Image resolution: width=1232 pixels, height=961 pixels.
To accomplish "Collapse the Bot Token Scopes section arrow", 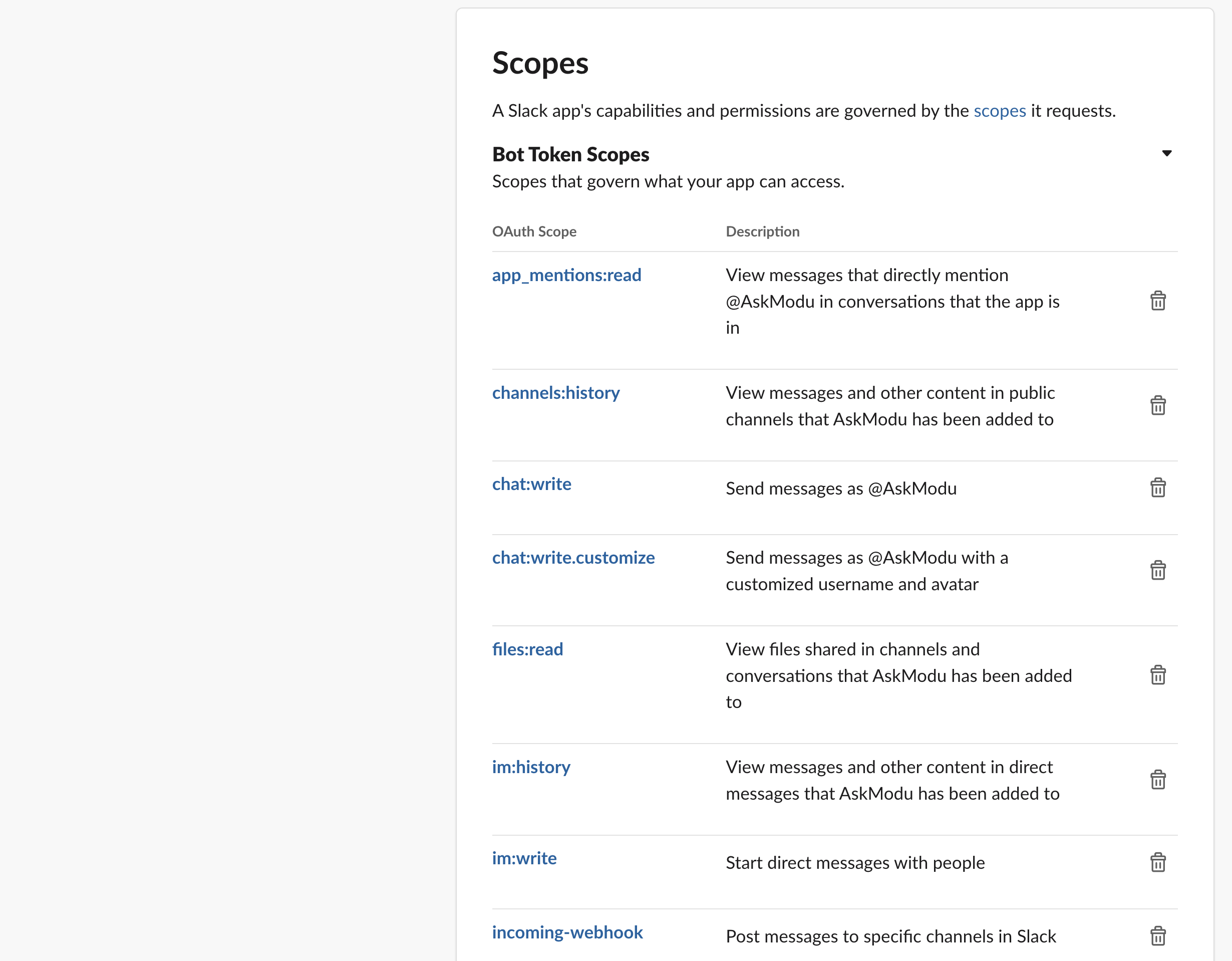I will pyautogui.click(x=1166, y=153).
